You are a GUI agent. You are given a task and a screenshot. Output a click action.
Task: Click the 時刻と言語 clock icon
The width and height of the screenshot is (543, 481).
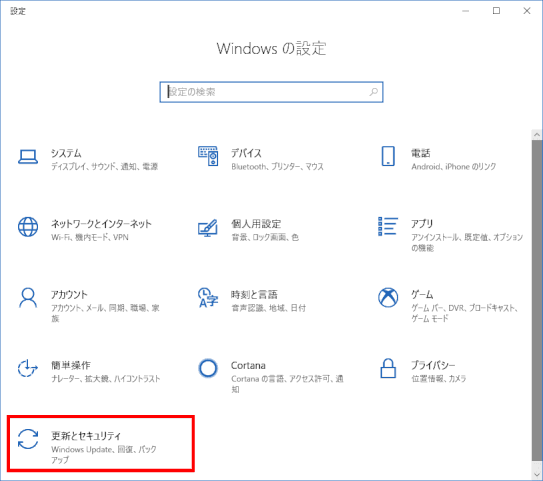click(208, 297)
